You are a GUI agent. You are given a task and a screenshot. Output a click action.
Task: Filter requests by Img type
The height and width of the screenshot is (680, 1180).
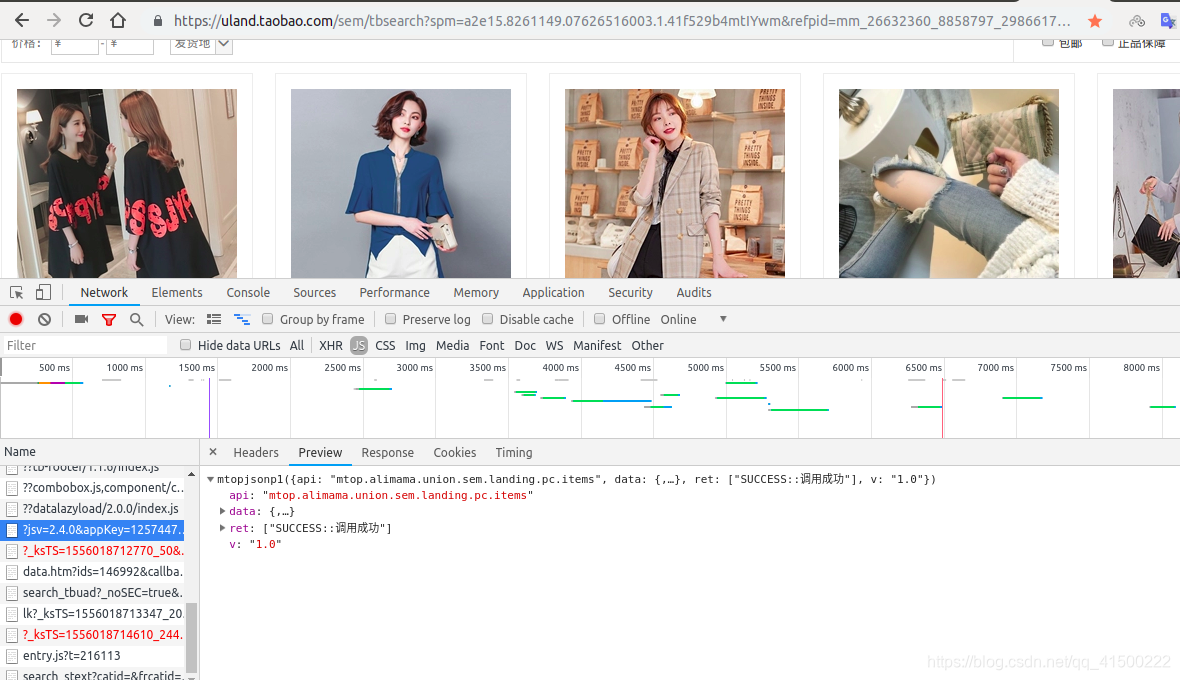(x=415, y=345)
